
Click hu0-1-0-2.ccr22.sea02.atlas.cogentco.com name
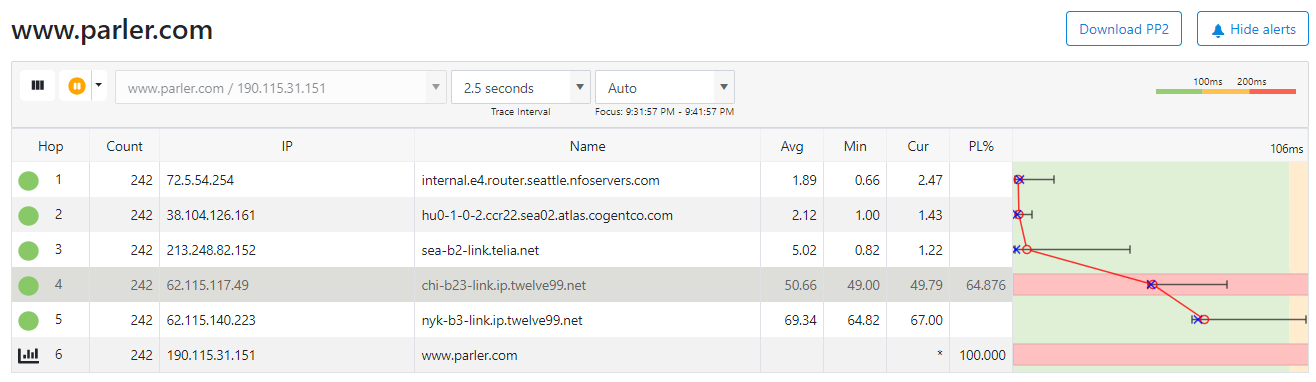click(547, 215)
